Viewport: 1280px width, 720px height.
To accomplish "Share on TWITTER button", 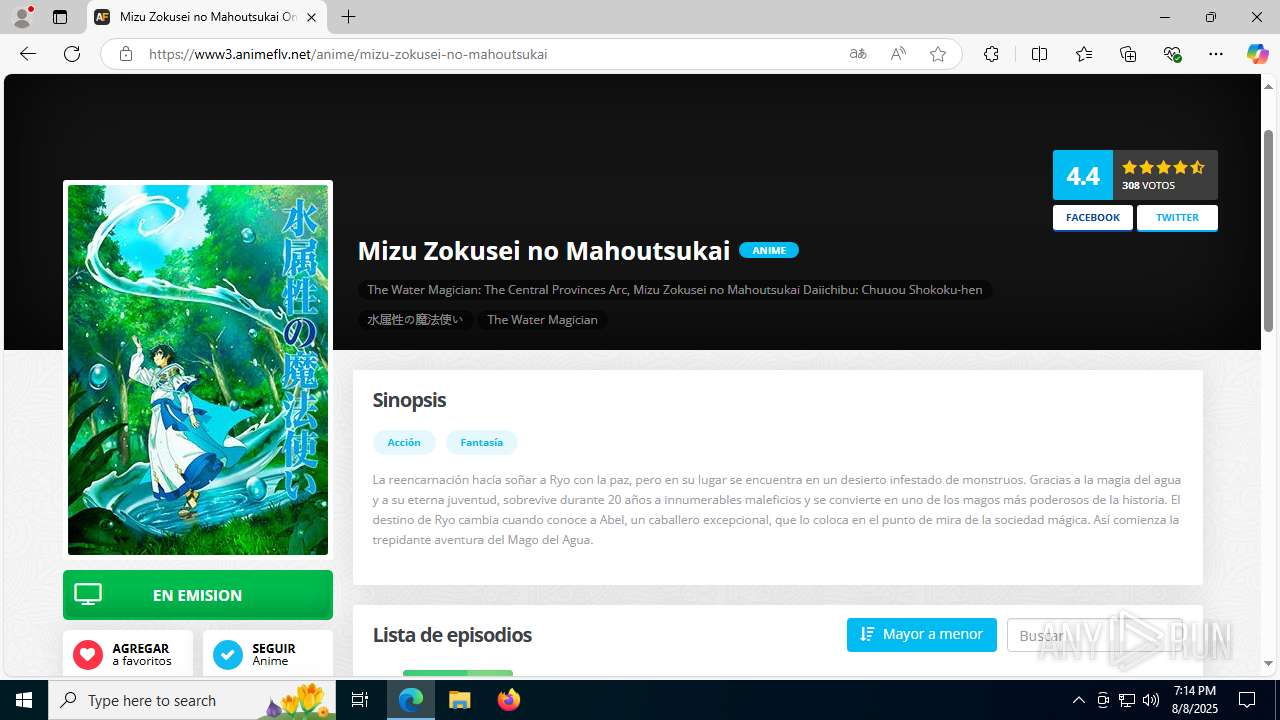I will [x=1177, y=218].
